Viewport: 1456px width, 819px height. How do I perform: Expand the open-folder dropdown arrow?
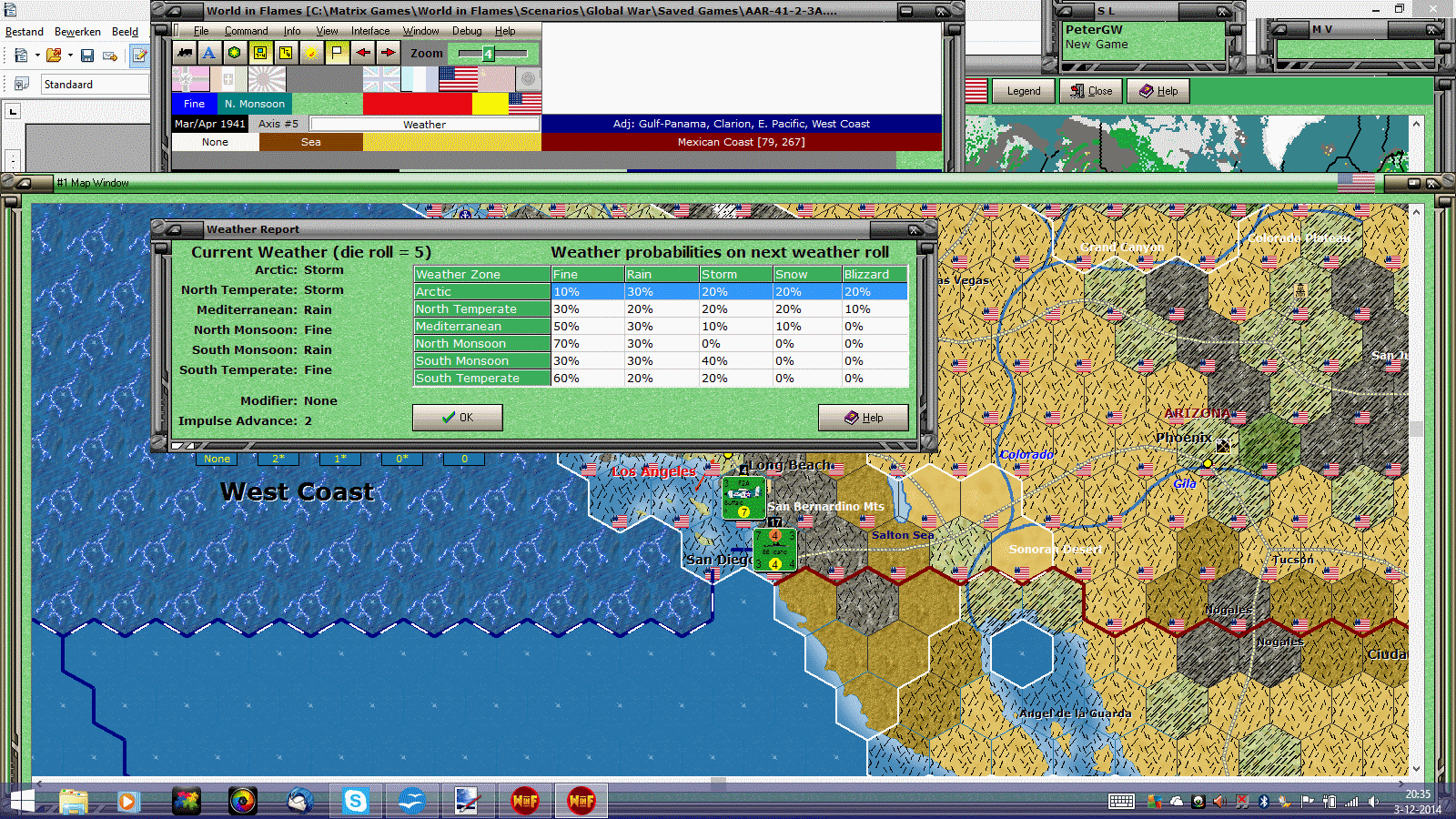70,56
